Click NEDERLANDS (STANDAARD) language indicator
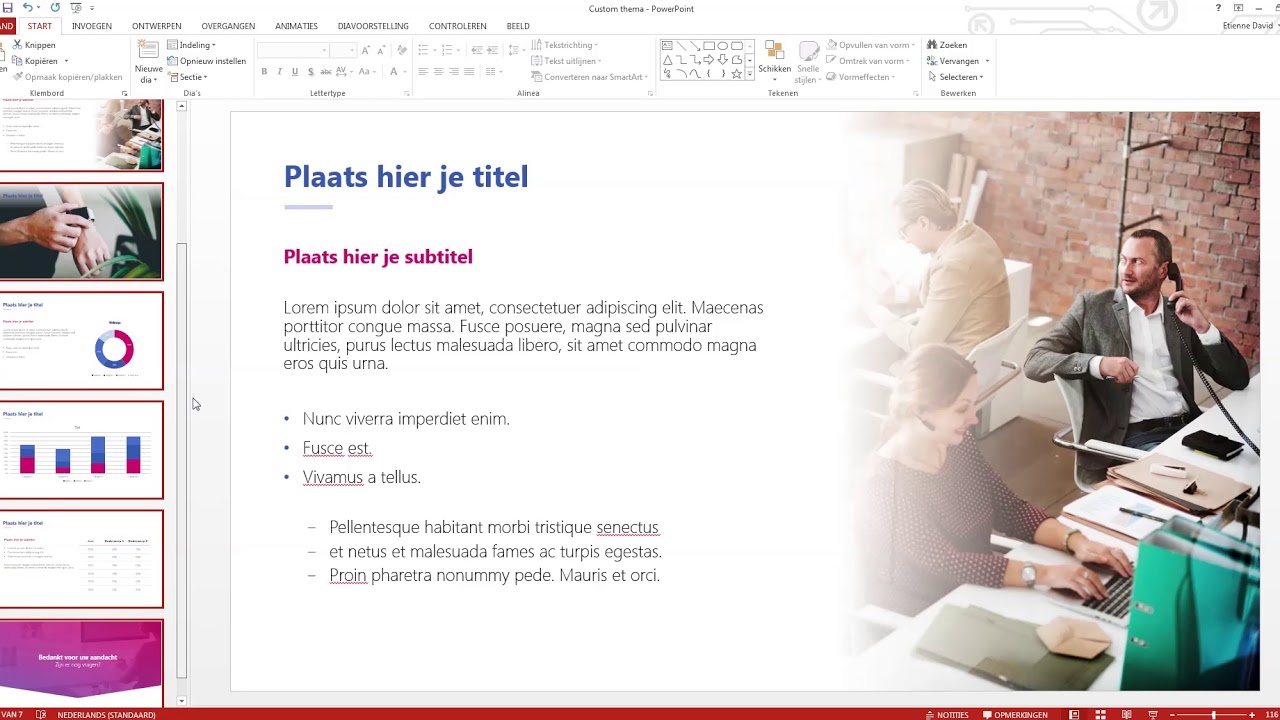The width and height of the screenshot is (1280, 720). (106, 715)
